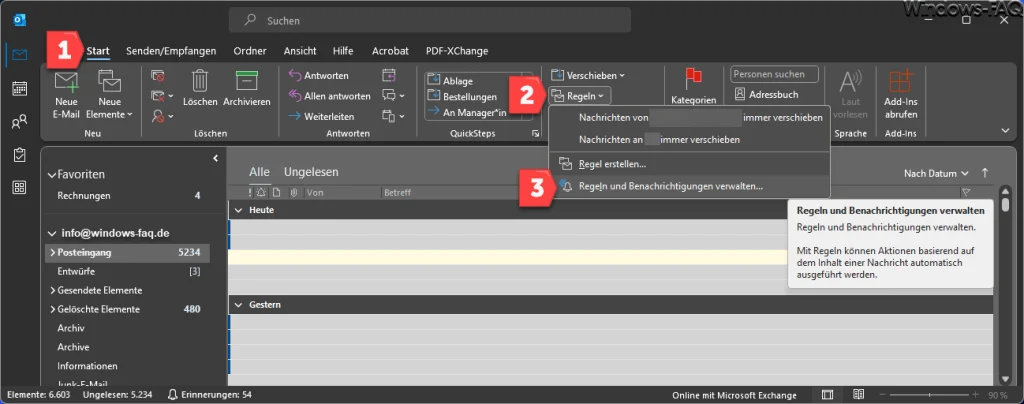
Task: Switch to Ordner ribbon tab
Action: tap(250, 51)
